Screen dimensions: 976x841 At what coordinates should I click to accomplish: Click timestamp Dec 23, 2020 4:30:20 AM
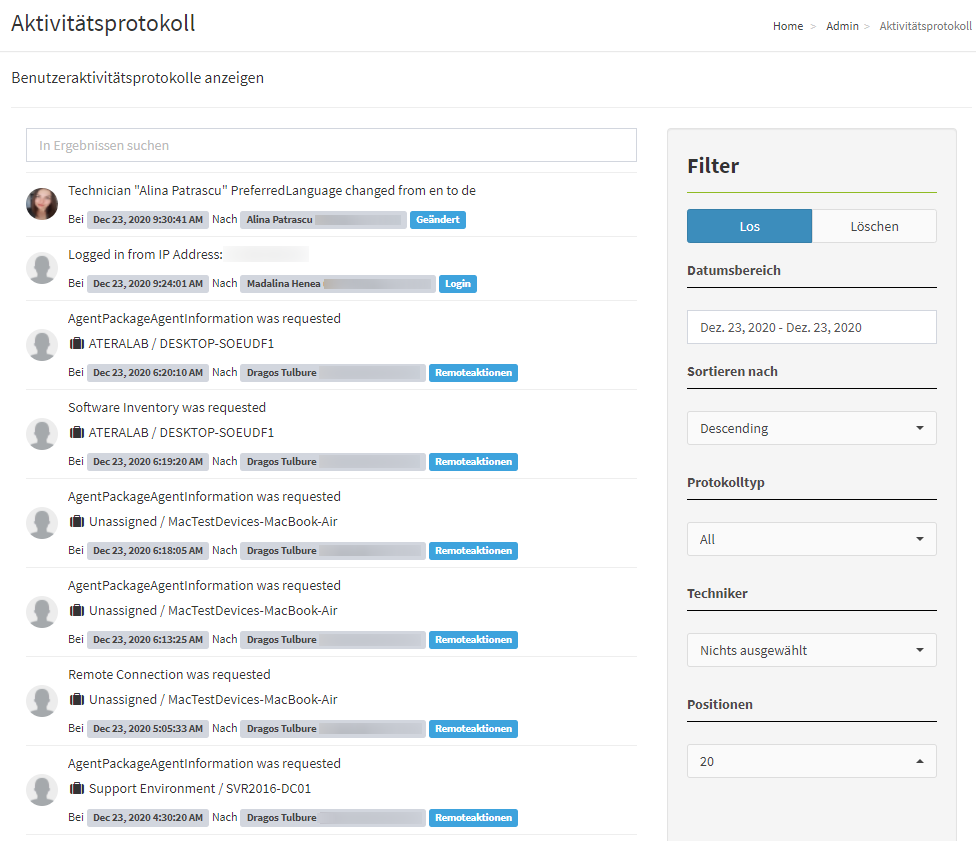click(148, 818)
